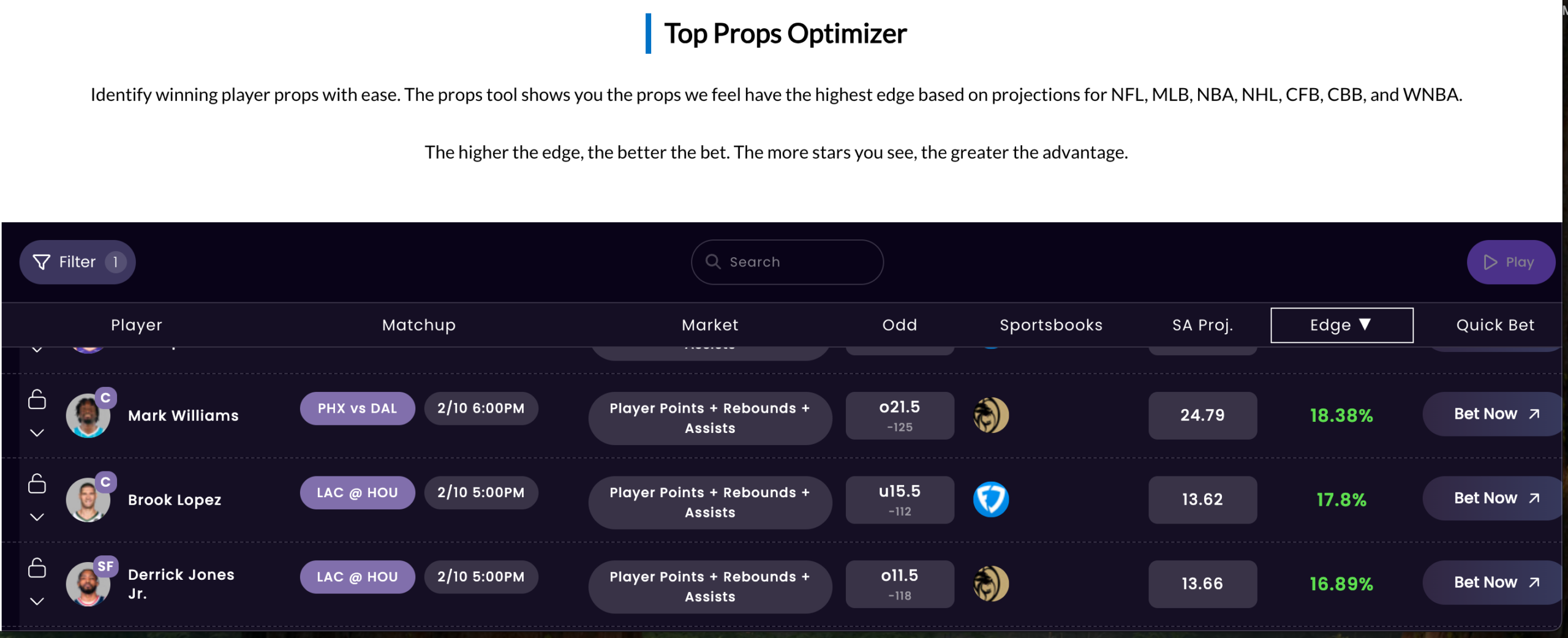The image size is (1568, 638).
Task: Select the PHX vs DAL matchup pill
Action: point(357,408)
